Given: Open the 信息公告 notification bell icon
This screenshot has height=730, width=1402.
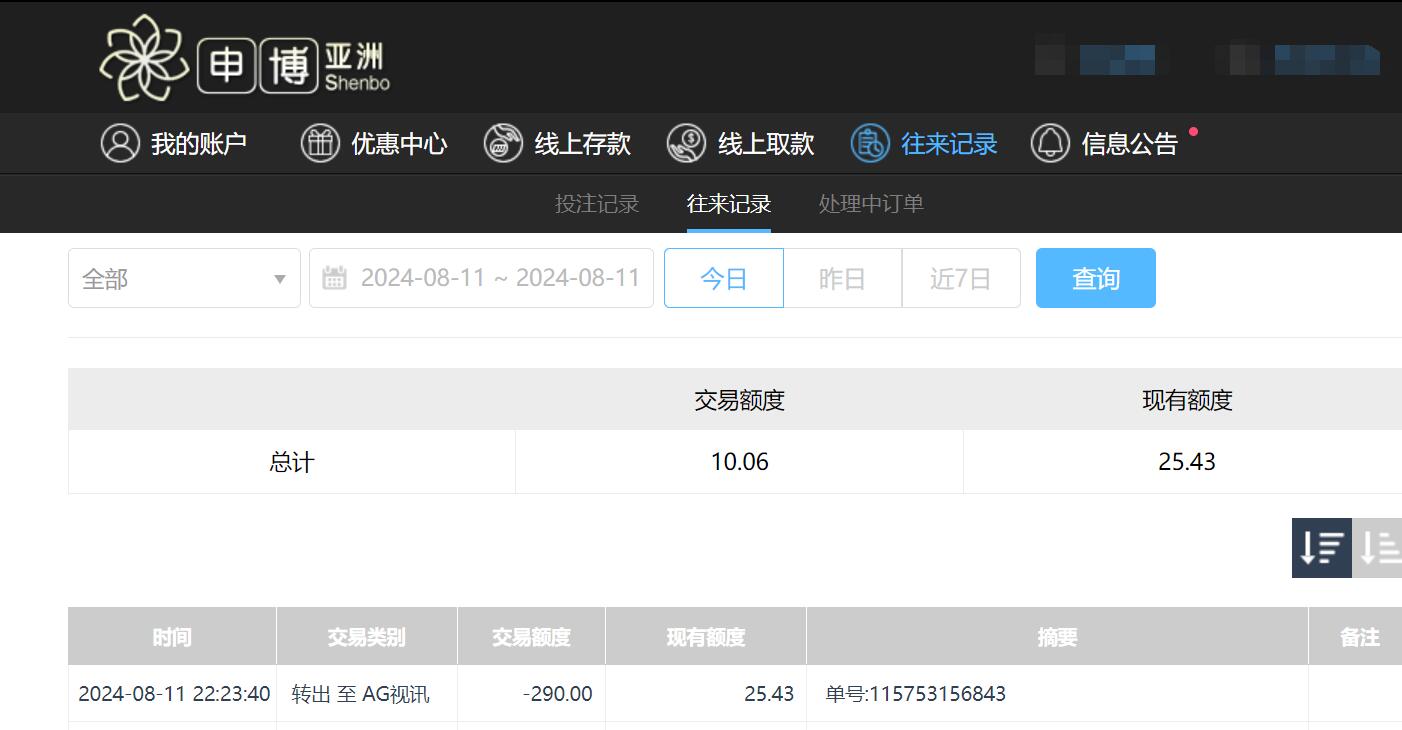Looking at the screenshot, I should click(1051, 143).
